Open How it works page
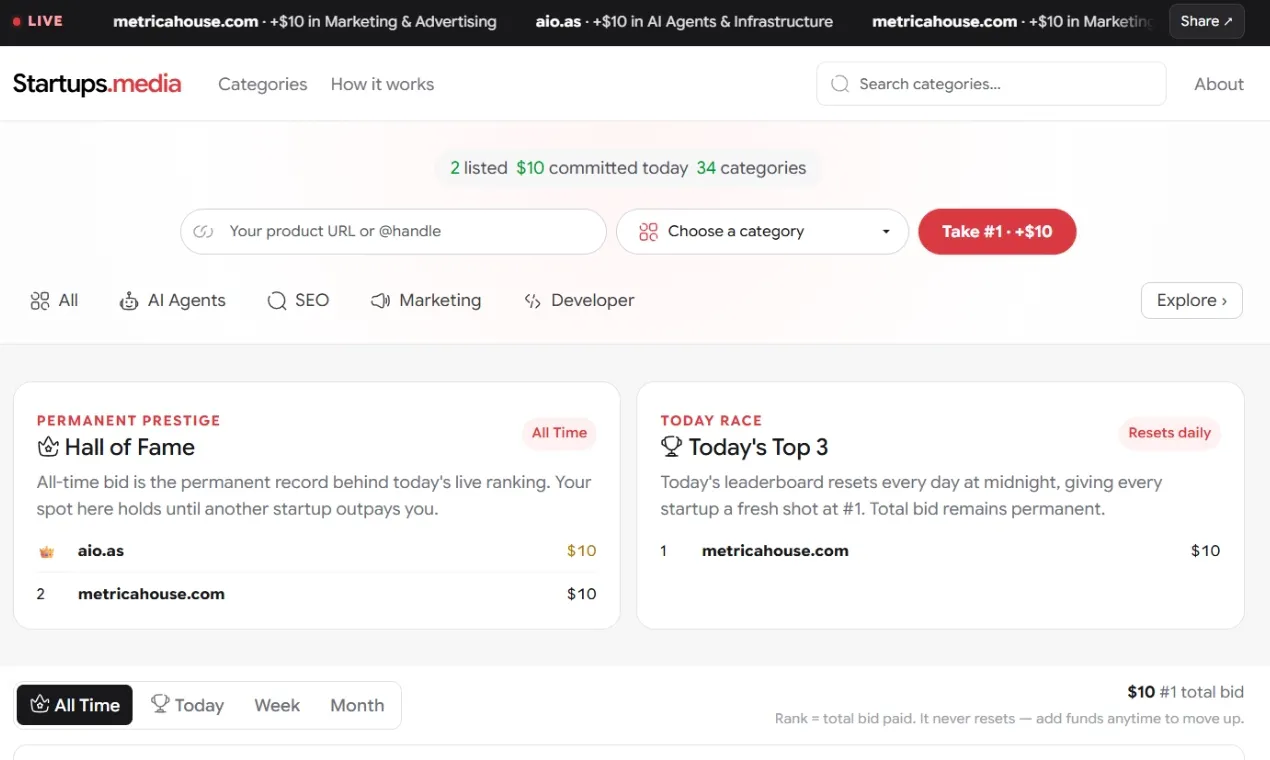 383,84
